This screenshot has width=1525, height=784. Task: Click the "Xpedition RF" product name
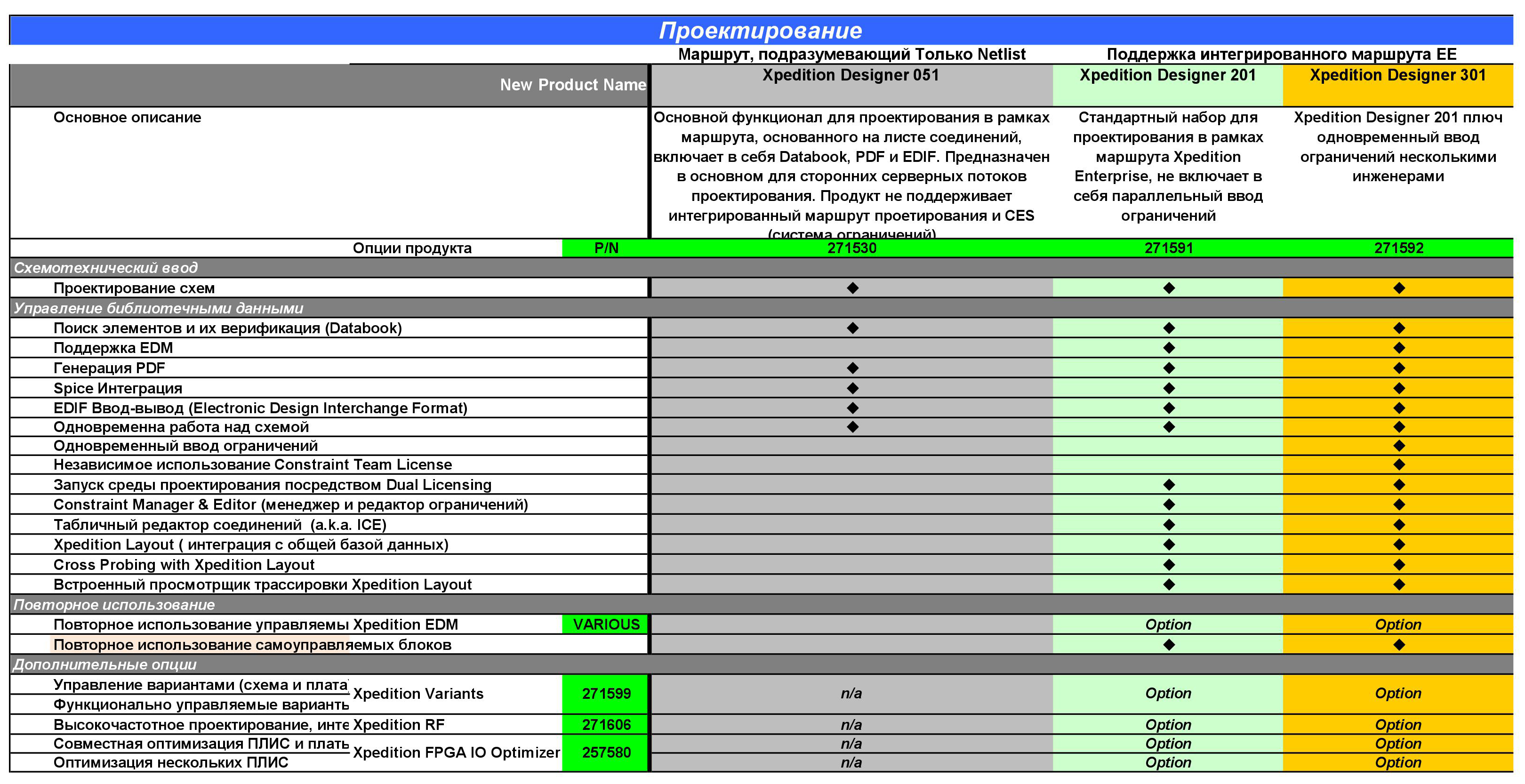click(x=398, y=725)
